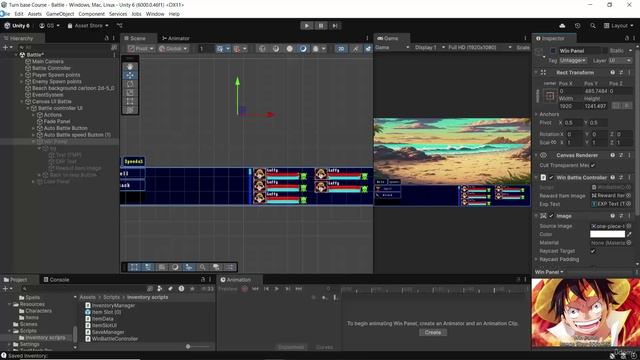
Task: Switch to the Animator tab
Action: click(x=176, y=38)
